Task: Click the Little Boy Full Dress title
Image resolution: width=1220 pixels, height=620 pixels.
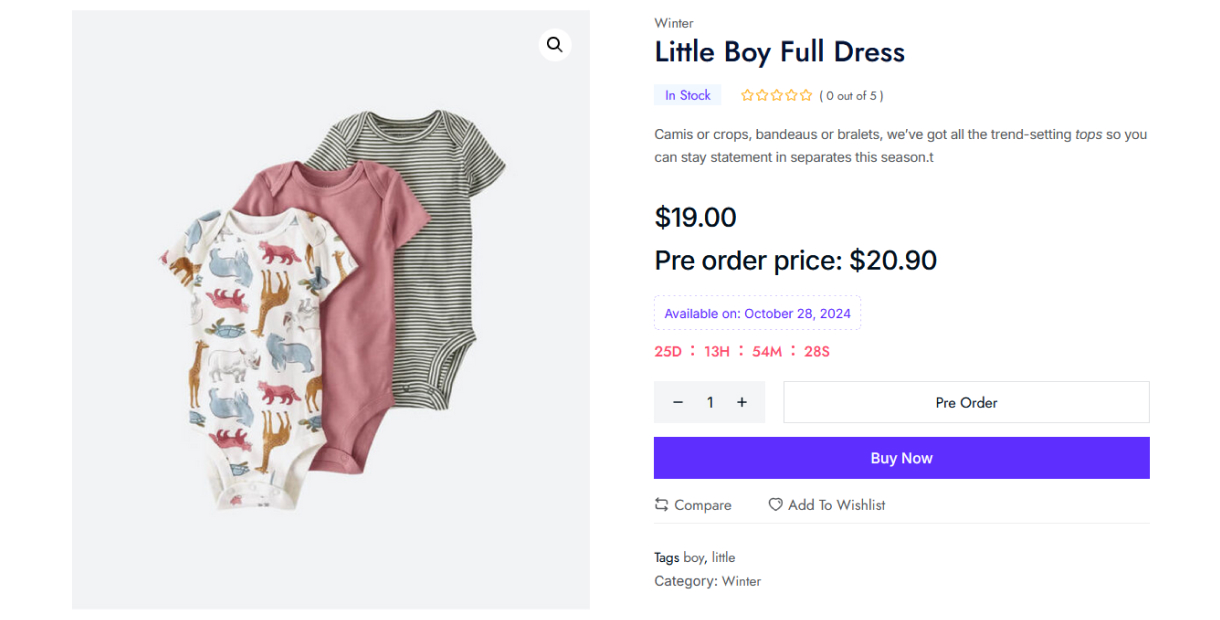Action: (x=779, y=52)
